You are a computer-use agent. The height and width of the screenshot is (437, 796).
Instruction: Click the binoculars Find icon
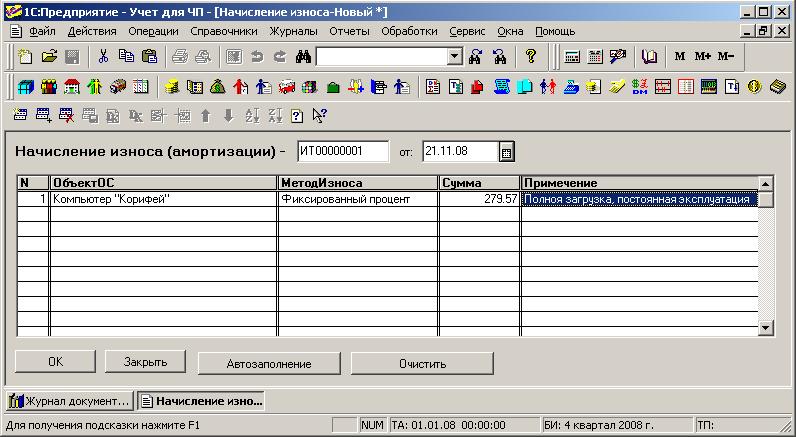(298, 57)
